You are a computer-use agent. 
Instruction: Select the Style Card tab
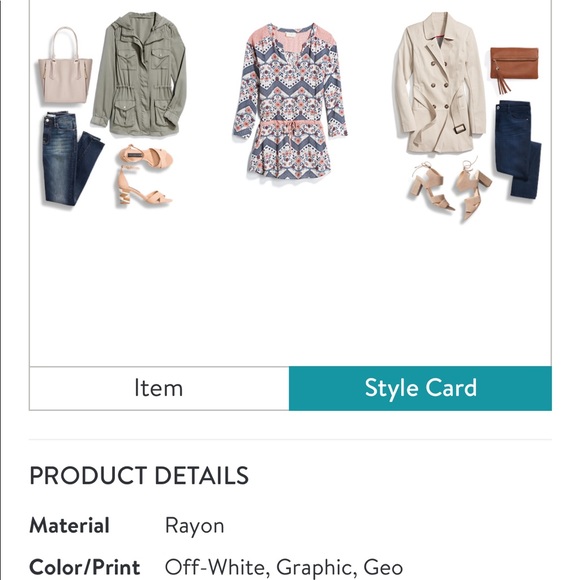420,388
